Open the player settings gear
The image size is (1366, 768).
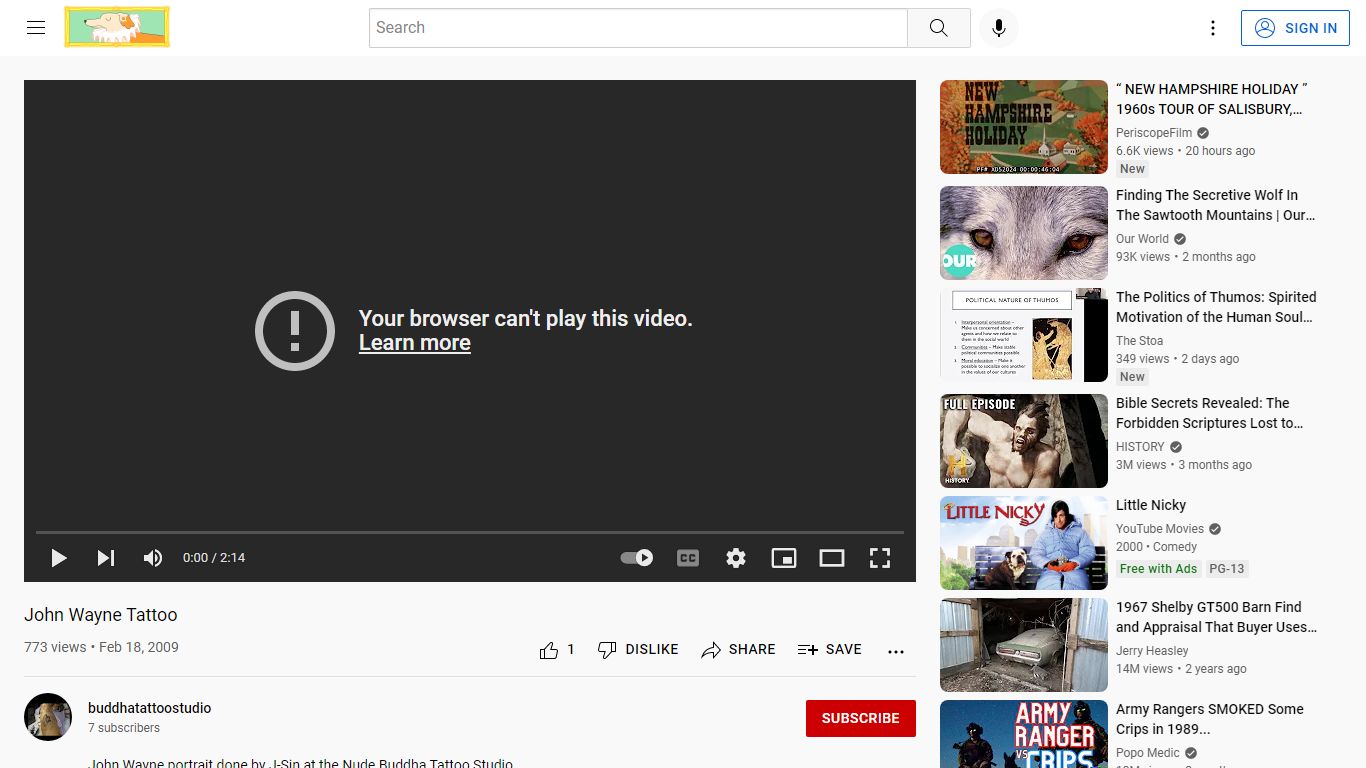tap(736, 558)
